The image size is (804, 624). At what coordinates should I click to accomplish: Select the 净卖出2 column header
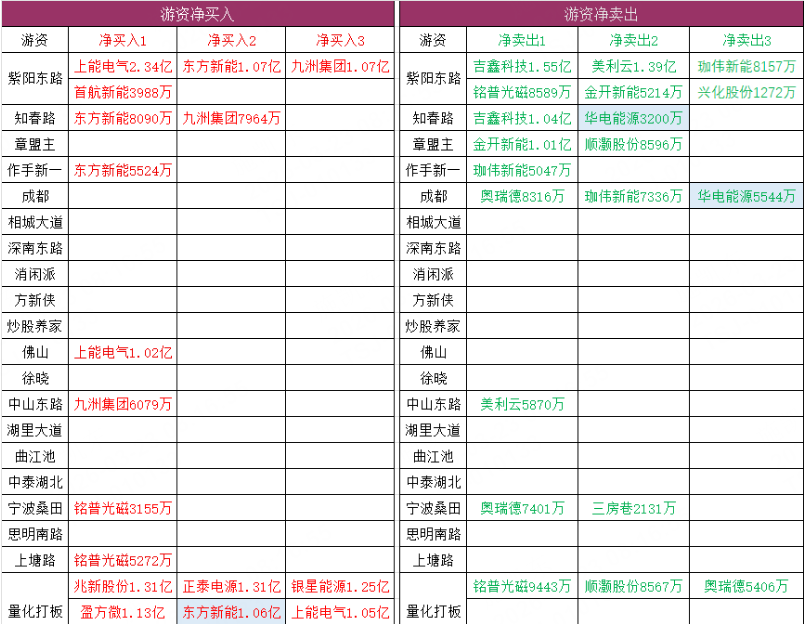[x=634, y=40]
